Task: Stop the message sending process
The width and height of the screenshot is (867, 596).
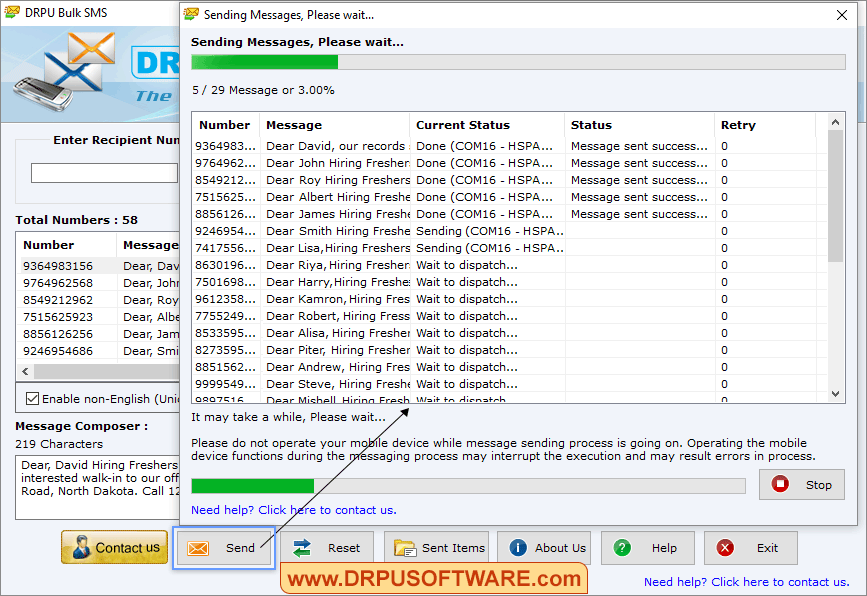Action: coord(802,484)
